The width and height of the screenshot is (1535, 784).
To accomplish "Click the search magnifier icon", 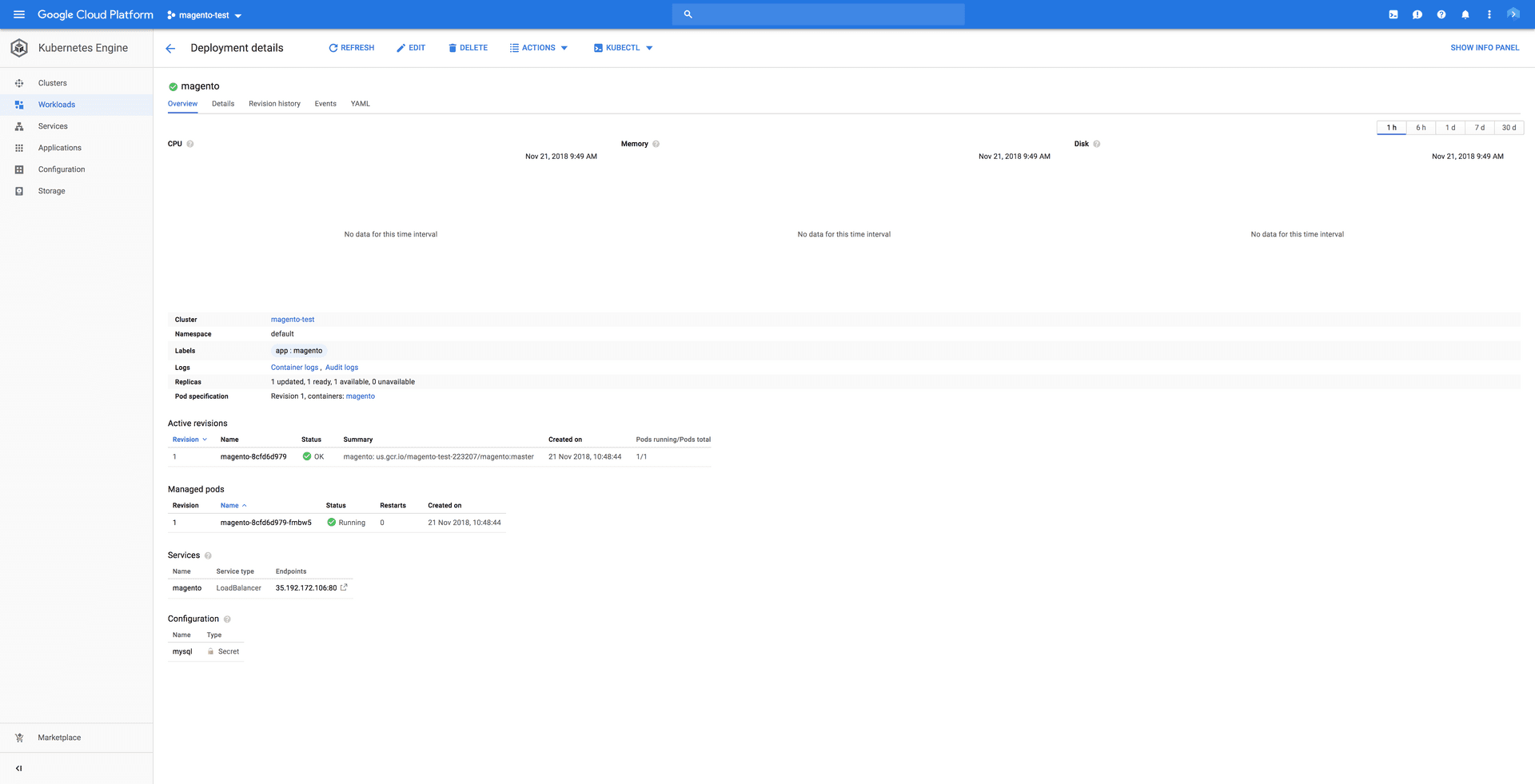I will pyautogui.click(x=688, y=14).
